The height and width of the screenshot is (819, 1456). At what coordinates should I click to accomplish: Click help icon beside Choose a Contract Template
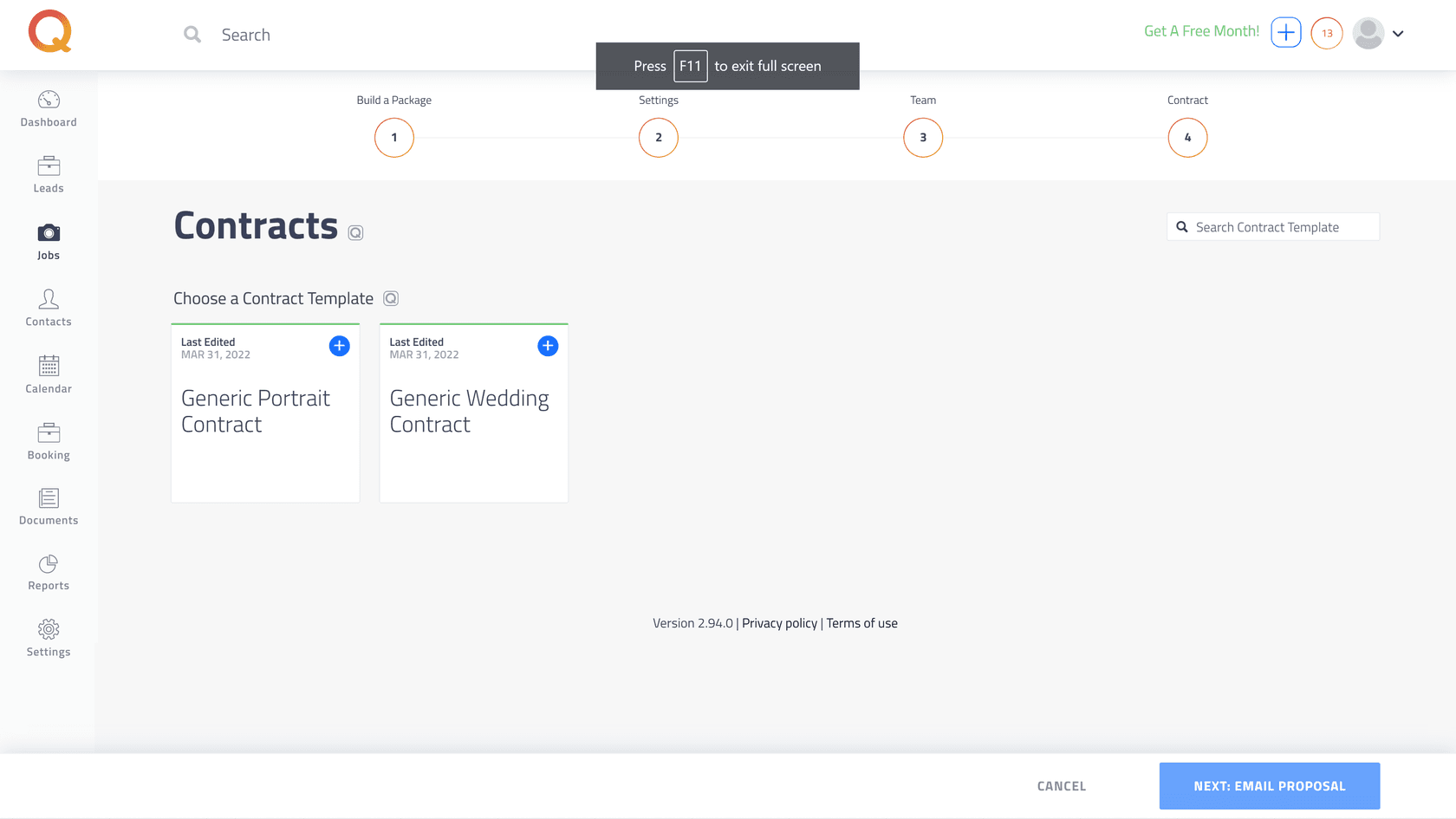click(x=391, y=298)
